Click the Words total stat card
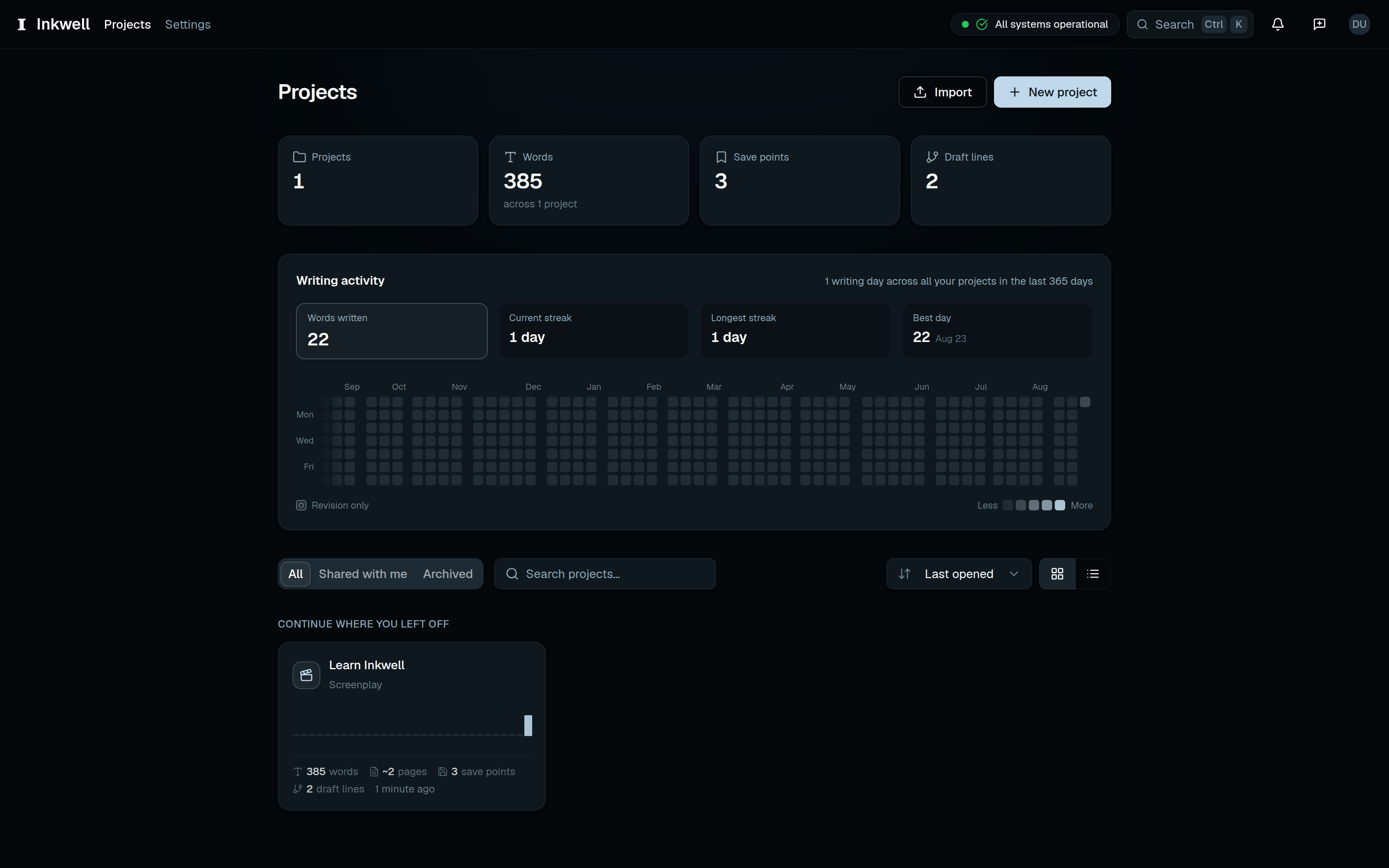This screenshot has height=868, width=1389. point(589,180)
